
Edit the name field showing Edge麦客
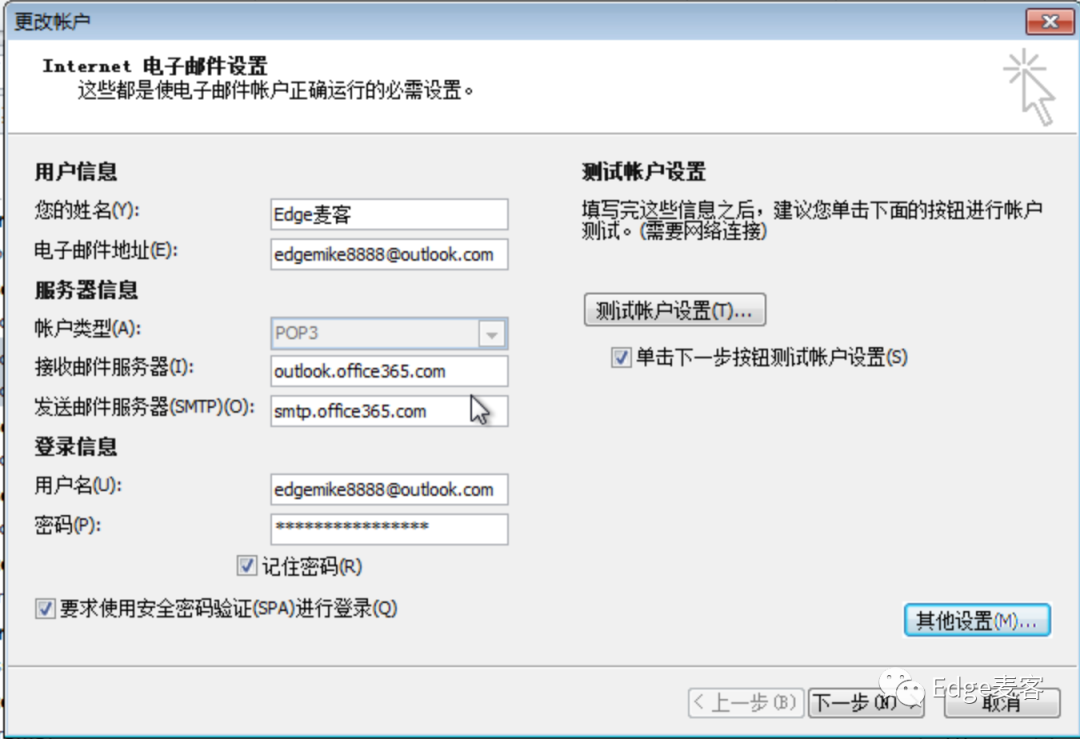pyautogui.click(x=388, y=213)
